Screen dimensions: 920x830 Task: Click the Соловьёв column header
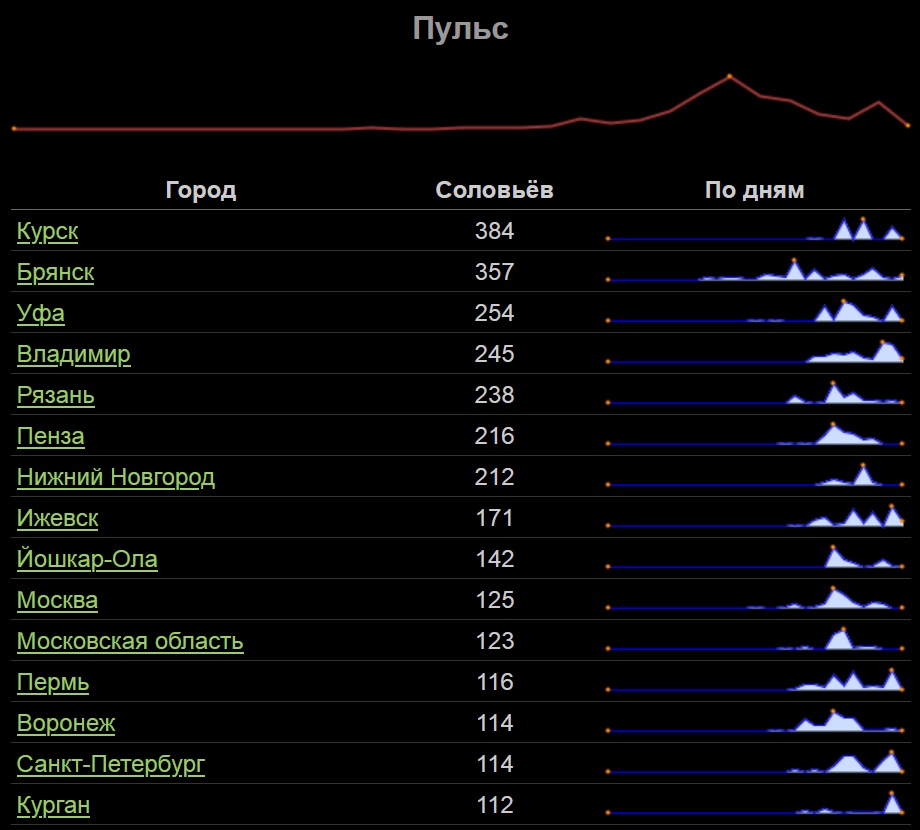coord(494,190)
